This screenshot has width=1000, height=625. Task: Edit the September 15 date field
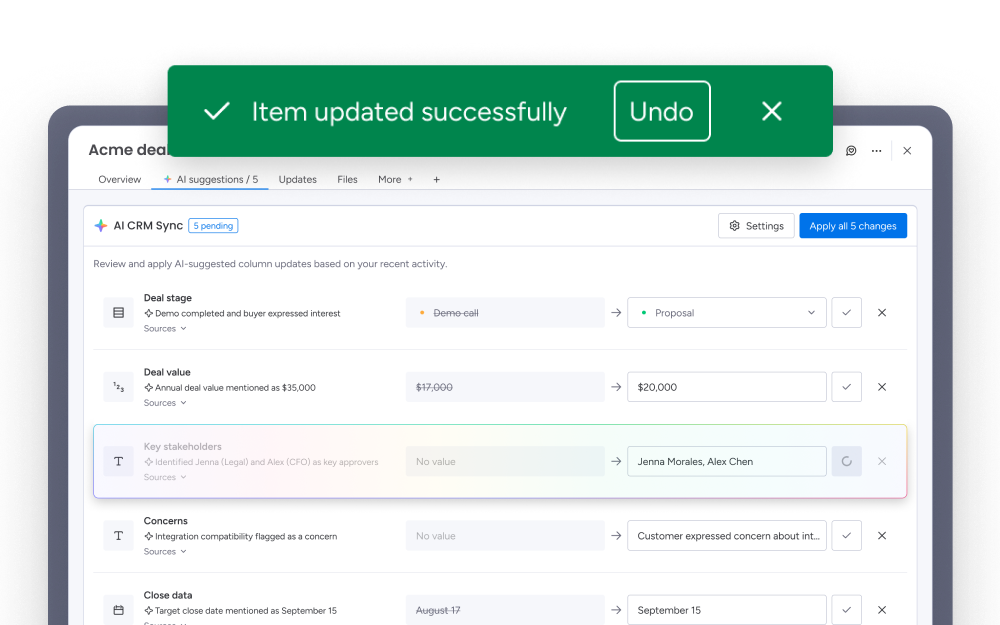point(726,610)
